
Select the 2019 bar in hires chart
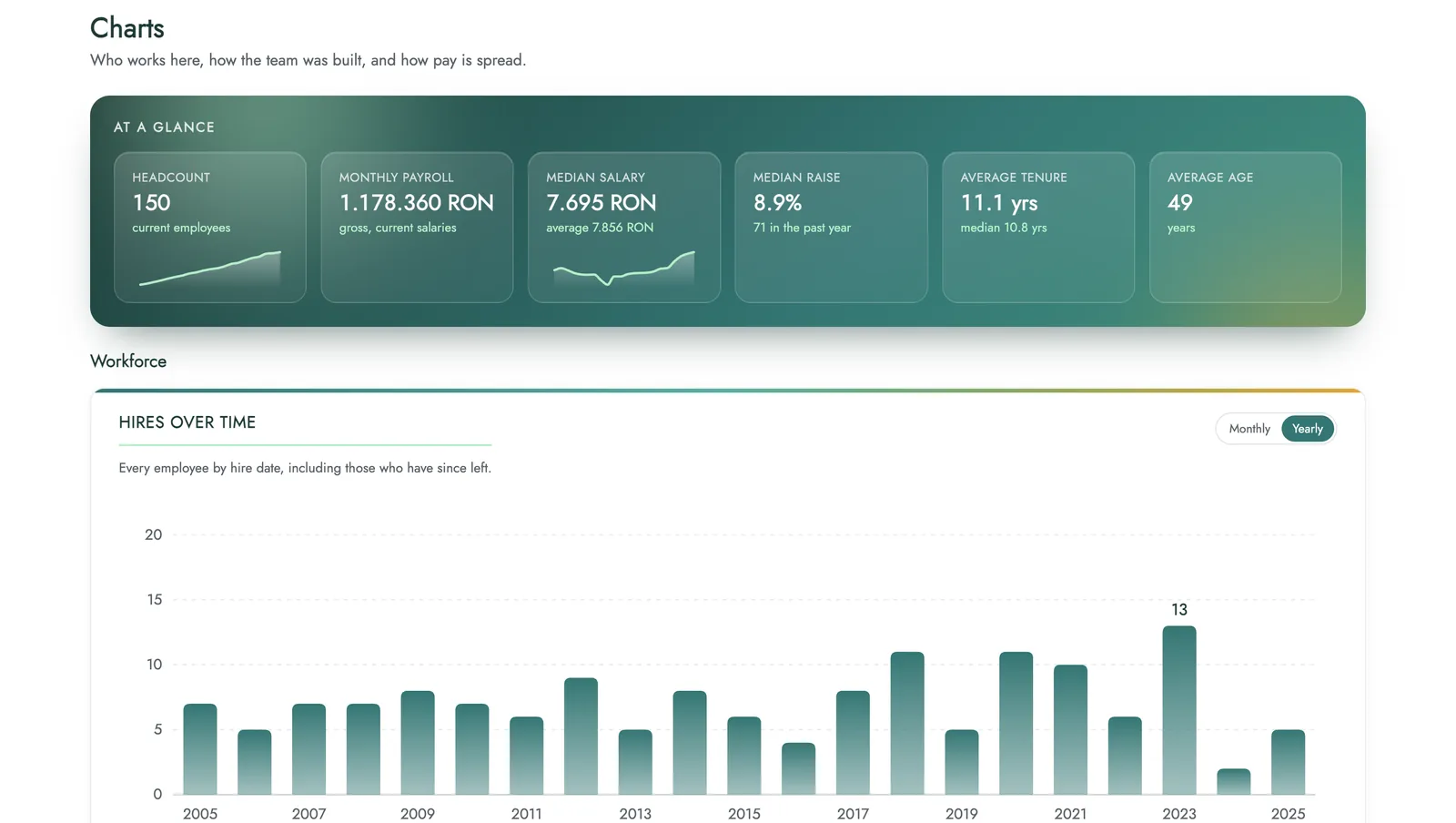[x=962, y=762]
